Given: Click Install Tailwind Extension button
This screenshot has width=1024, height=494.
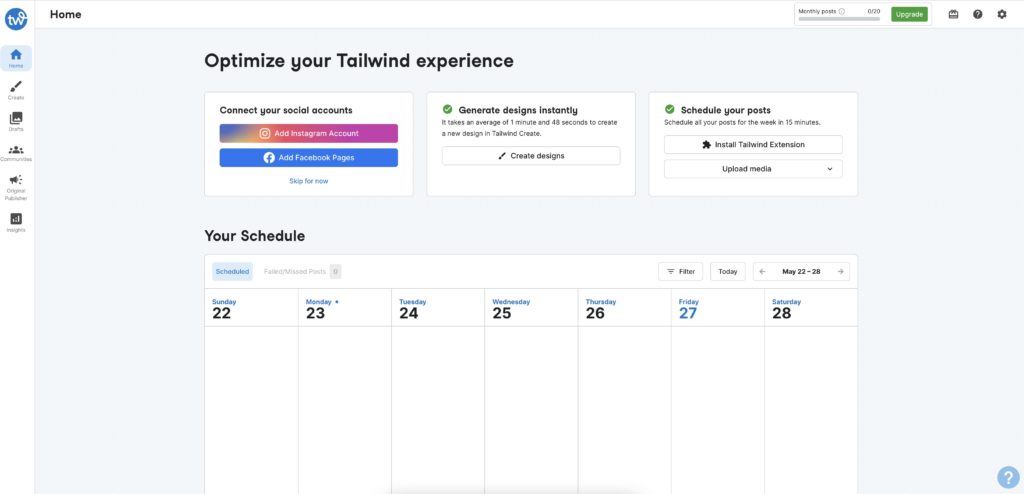Looking at the screenshot, I should pos(753,144).
